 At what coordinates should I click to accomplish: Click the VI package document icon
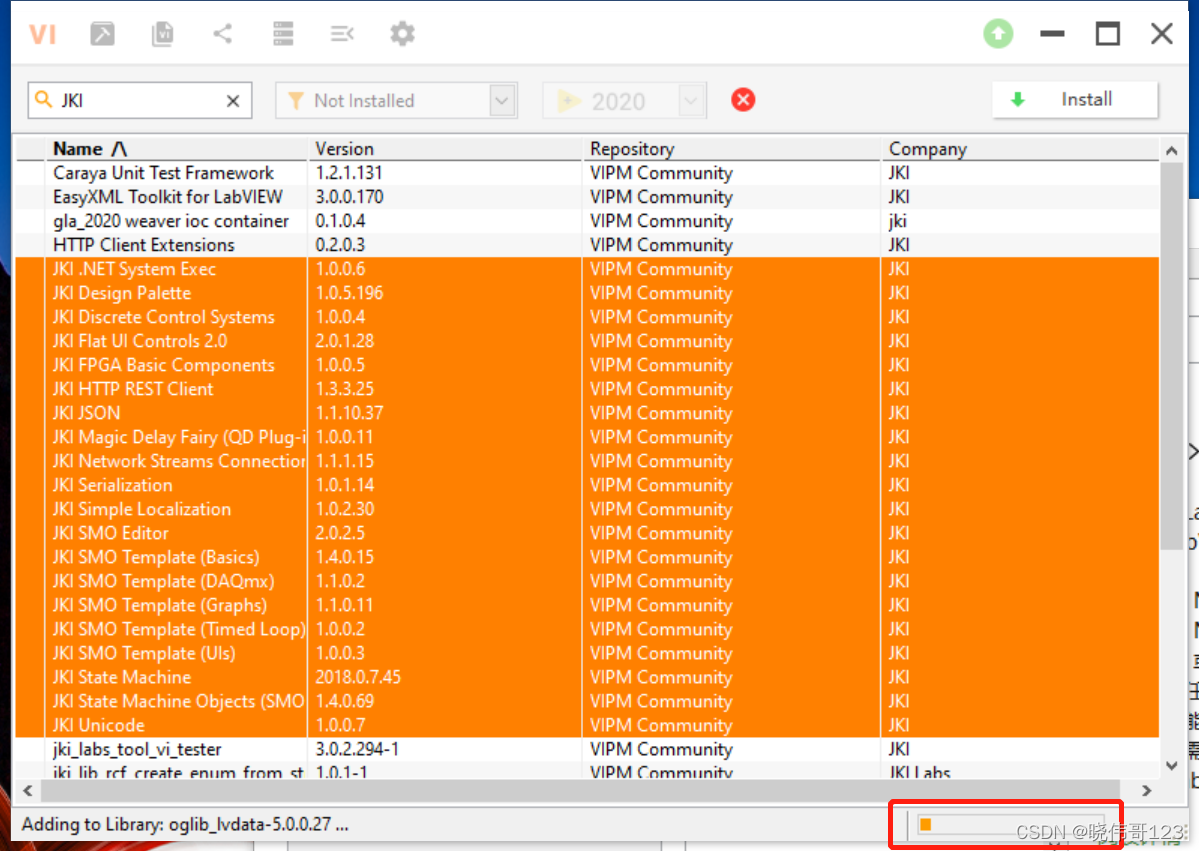coord(162,34)
